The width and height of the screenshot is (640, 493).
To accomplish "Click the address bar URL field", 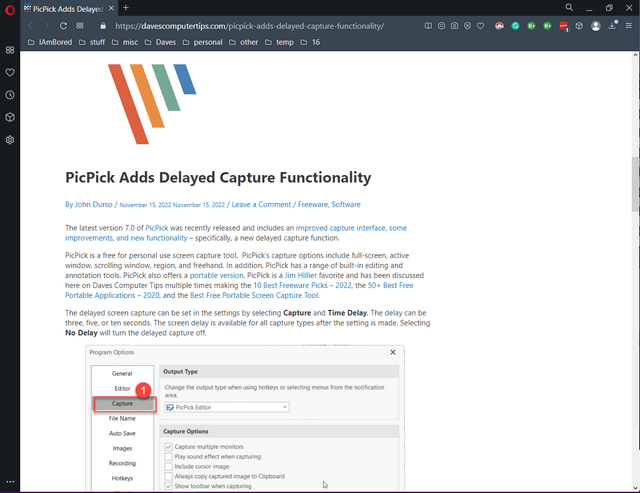I will tap(249, 26).
